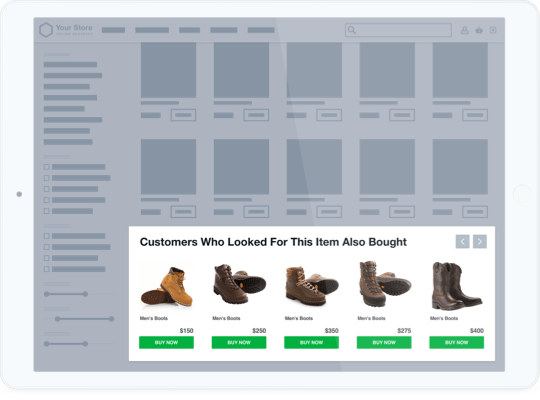
Task: Click the user account icon in header
Action: click(x=465, y=30)
